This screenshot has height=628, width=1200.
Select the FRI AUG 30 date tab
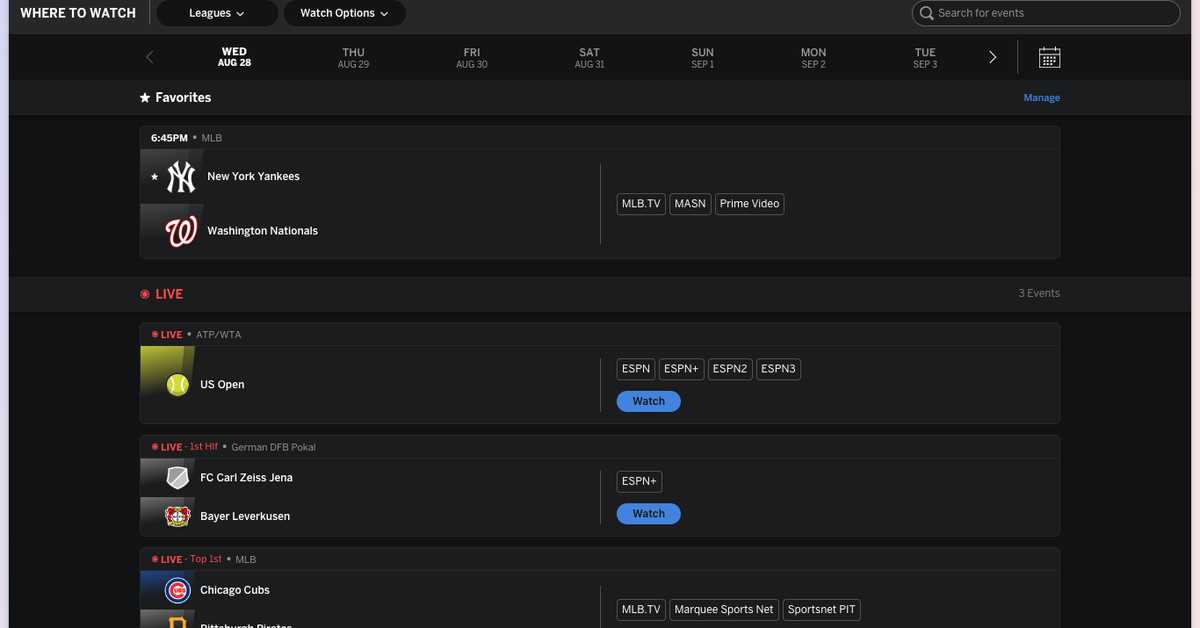[472, 57]
